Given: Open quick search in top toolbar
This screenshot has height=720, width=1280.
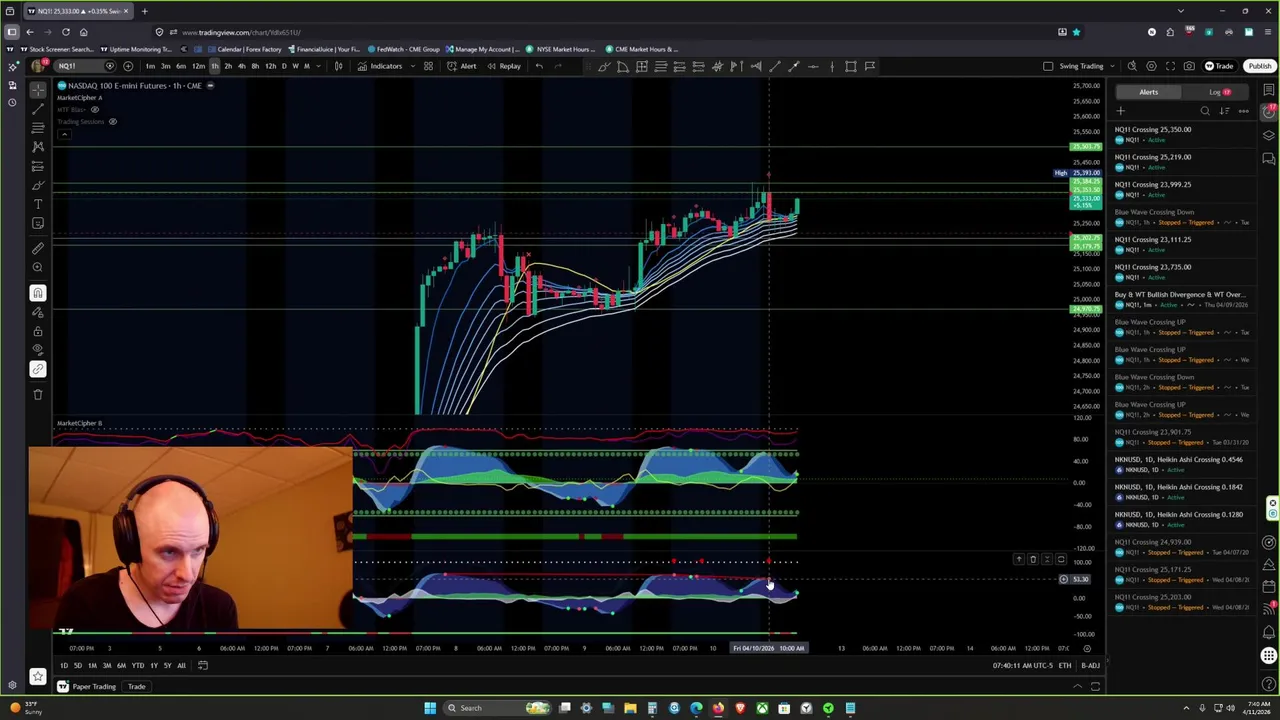Looking at the screenshot, I should click(x=1132, y=66).
